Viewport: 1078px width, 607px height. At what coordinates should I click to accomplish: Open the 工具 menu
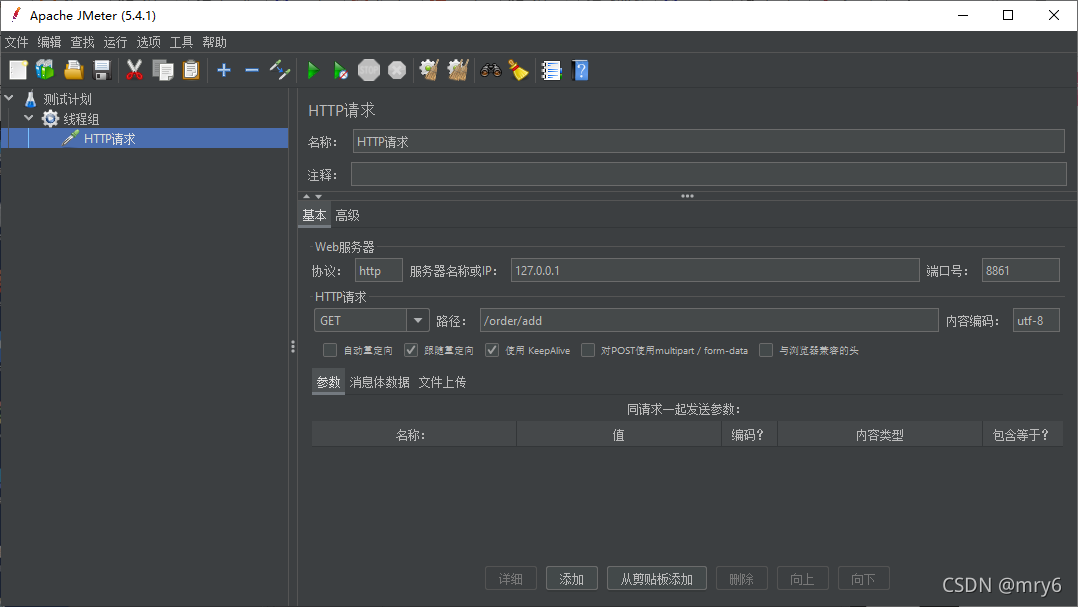click(x=182, y=42)
